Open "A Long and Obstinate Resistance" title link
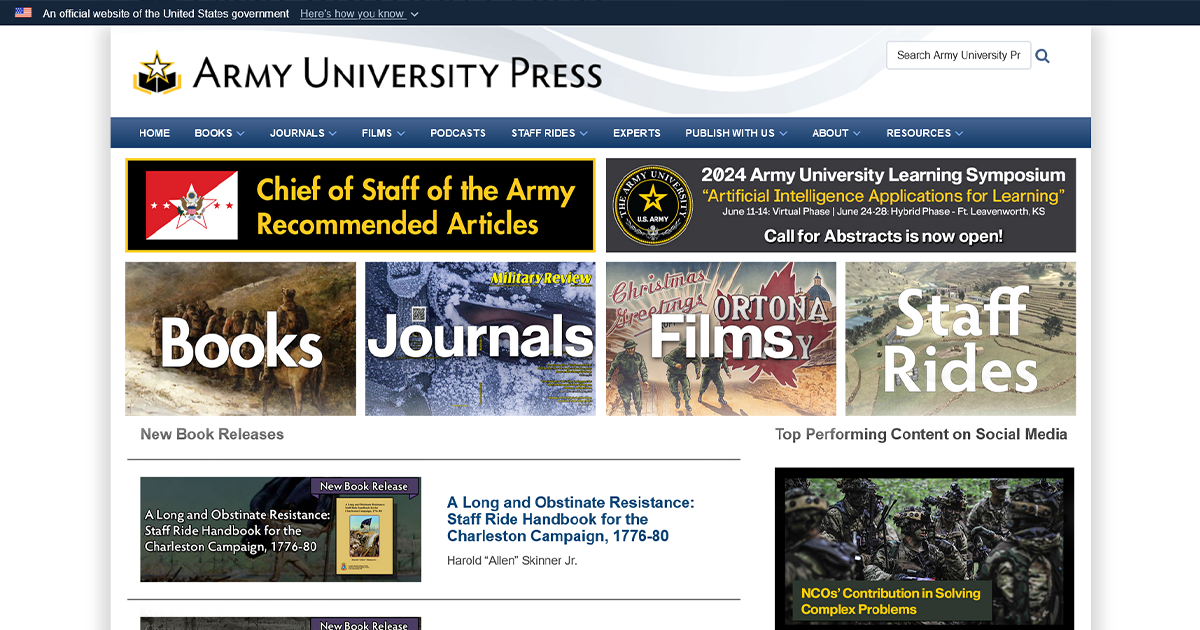This screenshot has width=1200, height=630. click(570, 520)
